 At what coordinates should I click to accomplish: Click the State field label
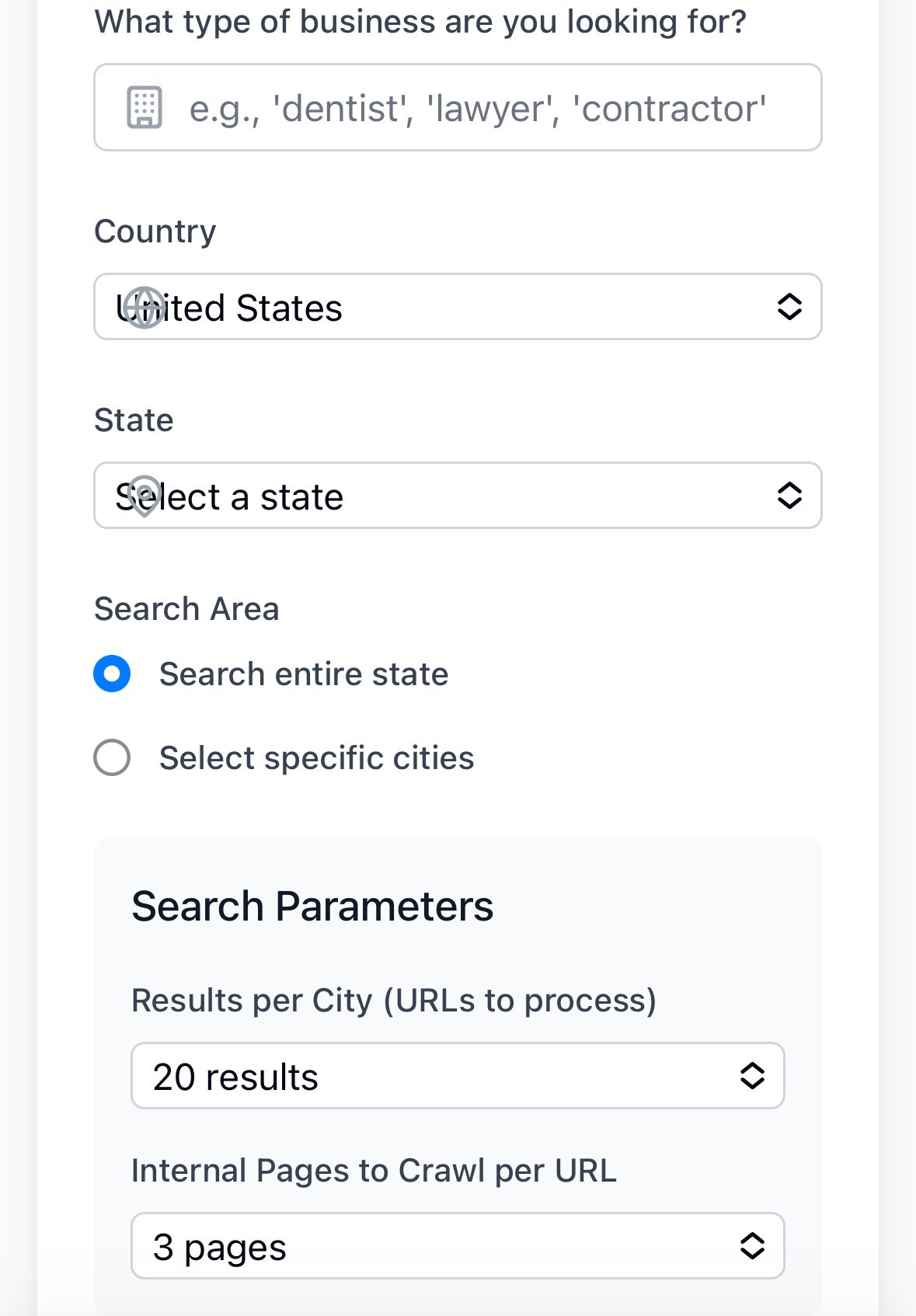[134, 420]
